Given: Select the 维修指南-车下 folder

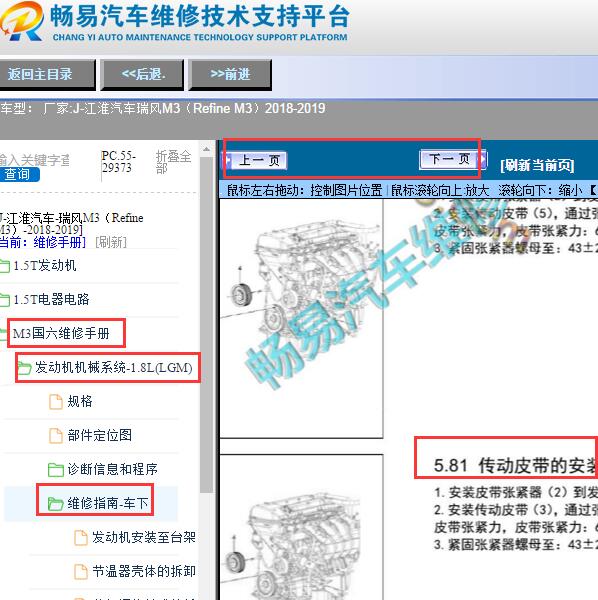Looking at the screenshot, I should 108,503.
